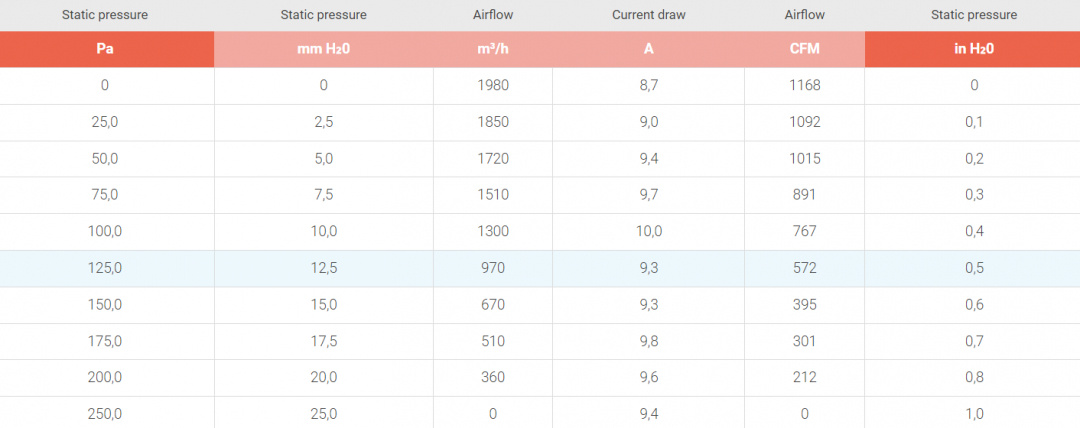Click the 250,0 Pa static pressure cell
Image resolution: width=1080 pixels, height=428 pixels.
coord(105,413)
